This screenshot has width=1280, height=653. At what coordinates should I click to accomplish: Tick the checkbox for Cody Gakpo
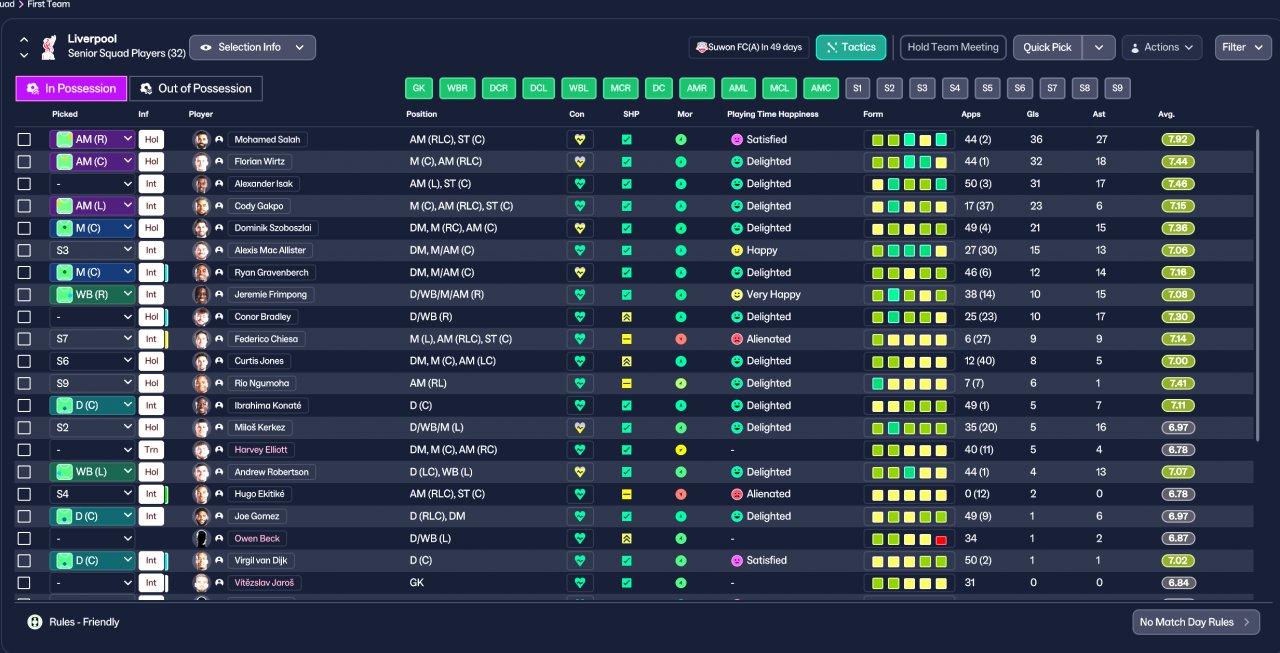(x=24, y=206)
